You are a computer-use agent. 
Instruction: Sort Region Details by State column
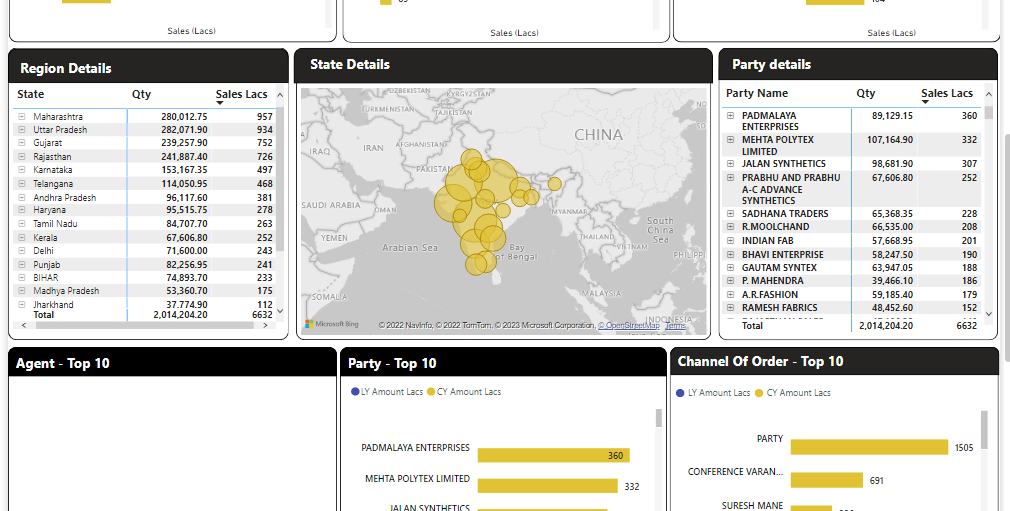31,94
